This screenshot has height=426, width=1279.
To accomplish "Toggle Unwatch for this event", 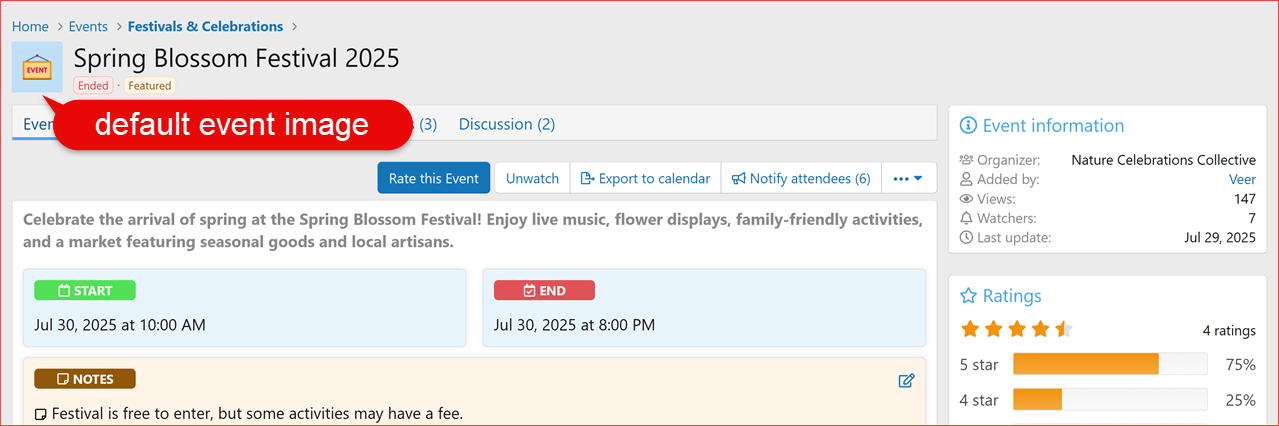I will coord(532,179).
